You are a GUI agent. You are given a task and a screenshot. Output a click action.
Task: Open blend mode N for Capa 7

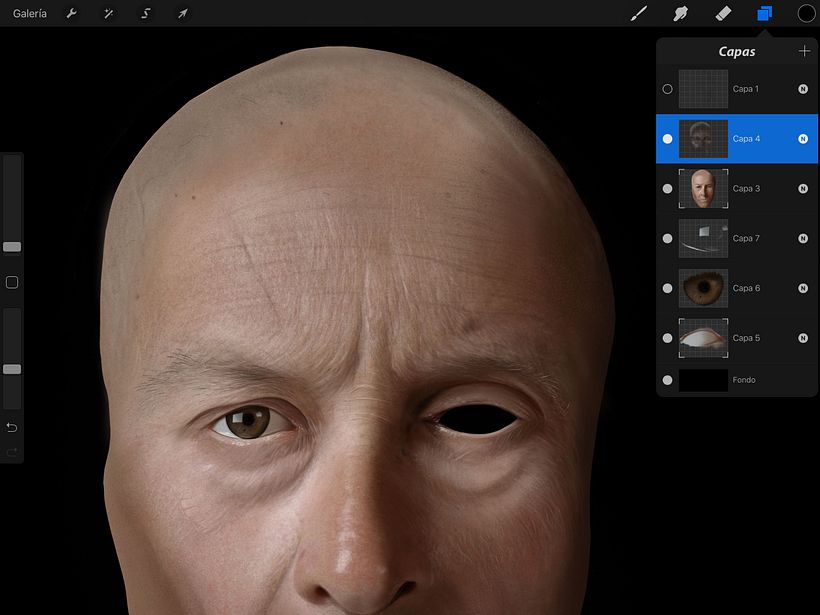coord(803,238)
